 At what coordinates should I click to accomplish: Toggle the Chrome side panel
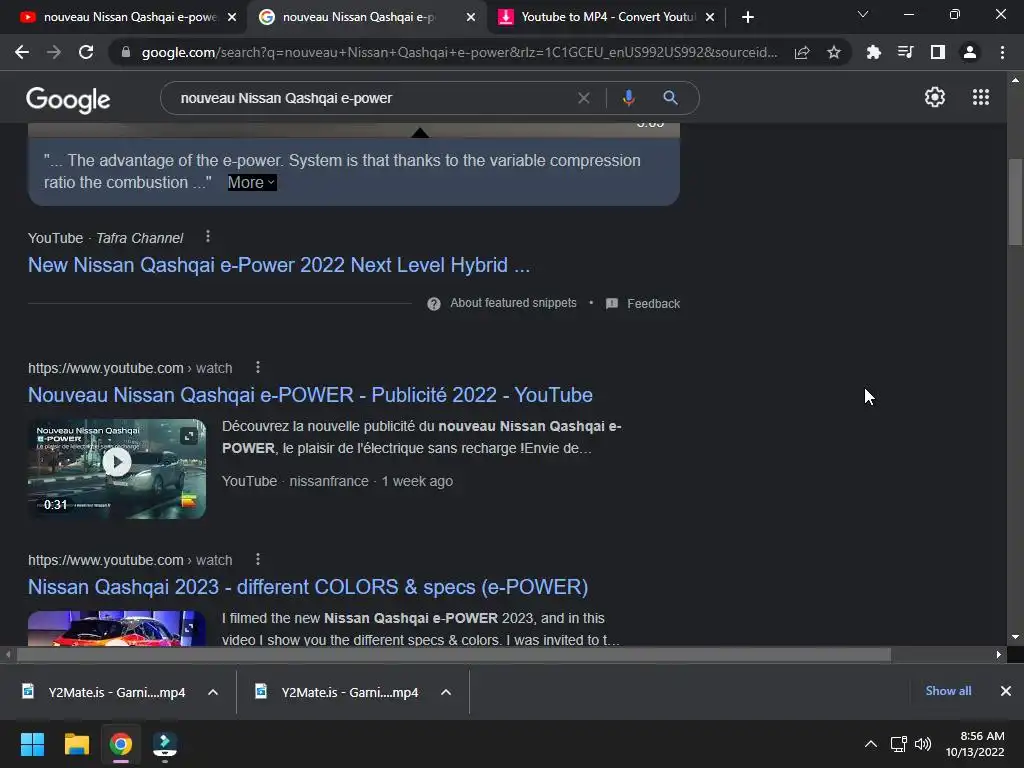[937, 52]
